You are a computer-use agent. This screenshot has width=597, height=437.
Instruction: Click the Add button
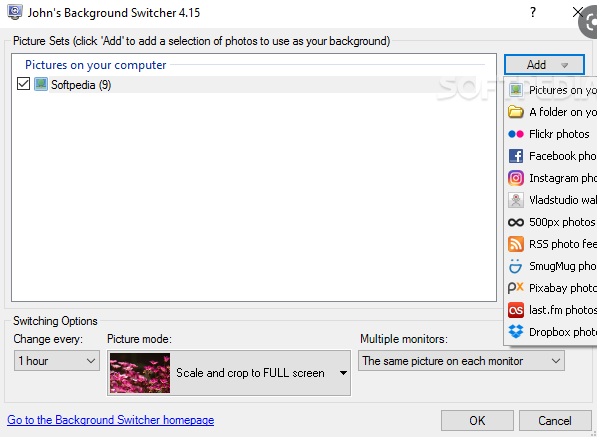coord(544,65)
